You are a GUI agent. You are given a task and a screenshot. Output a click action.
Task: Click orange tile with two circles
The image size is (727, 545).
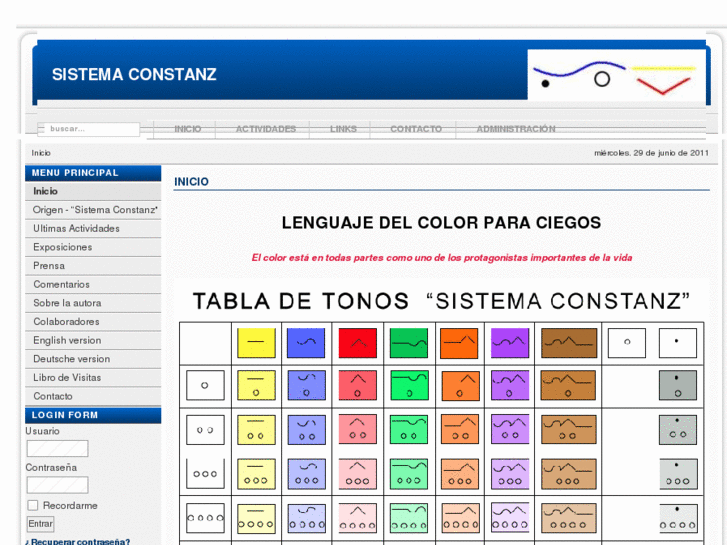click(x=459, y=430)
